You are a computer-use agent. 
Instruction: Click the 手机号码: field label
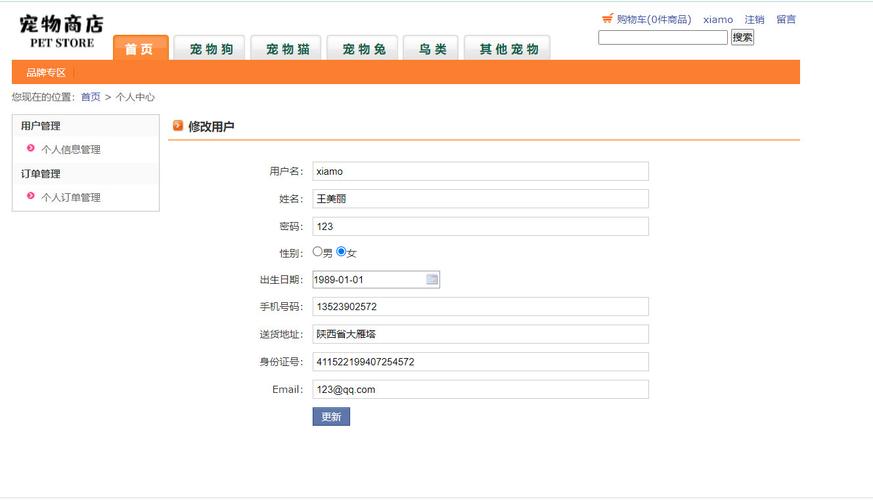(281, 306)
